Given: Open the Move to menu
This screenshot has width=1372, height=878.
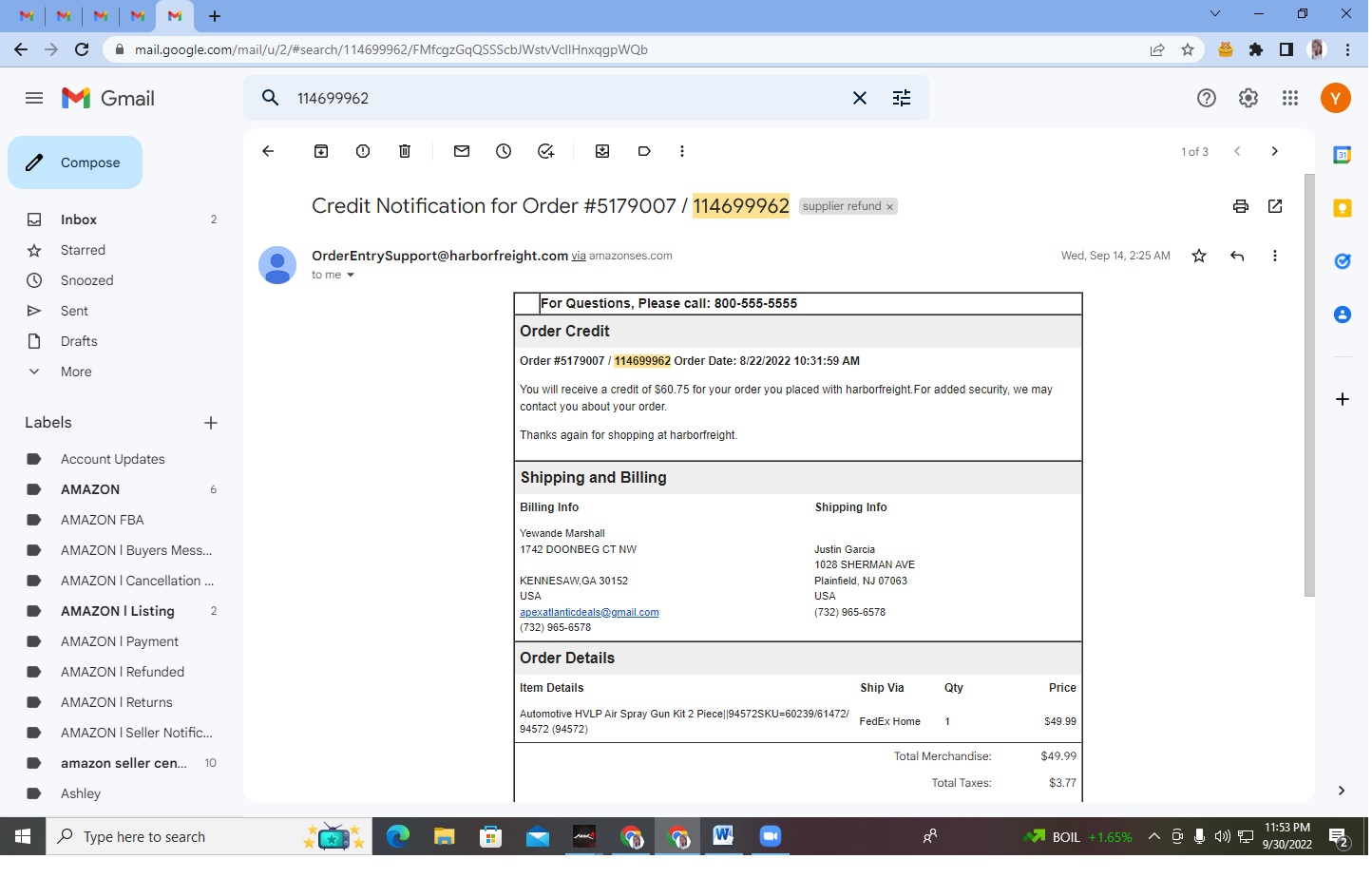Looking at the screenshot, I should [x=602, y=151].
